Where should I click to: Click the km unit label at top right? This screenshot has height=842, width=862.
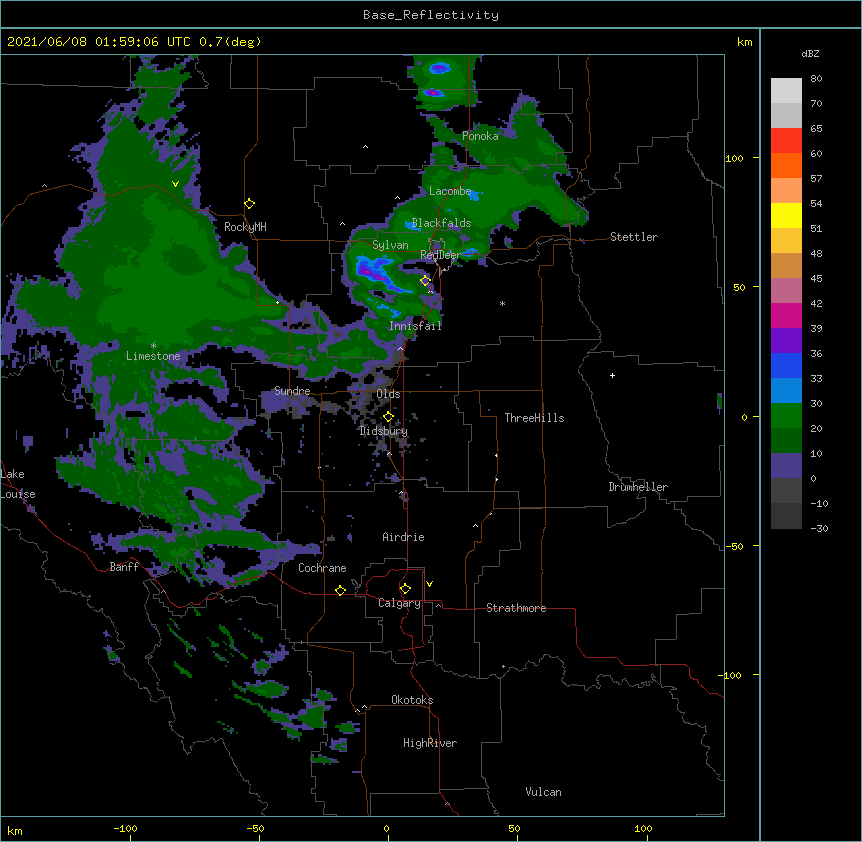pyautogui.click(x=744, y=42)
